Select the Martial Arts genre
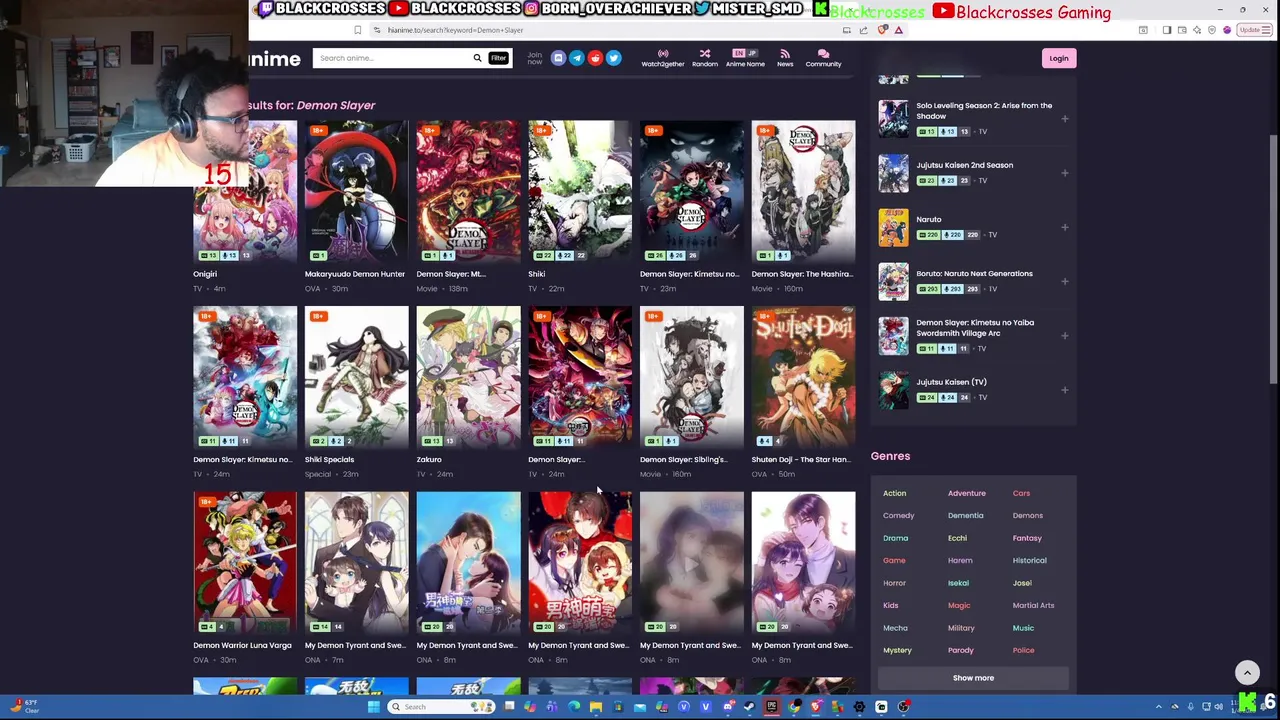The height and width of the screenshot is (720, 1280). [x=1033, y=605]
